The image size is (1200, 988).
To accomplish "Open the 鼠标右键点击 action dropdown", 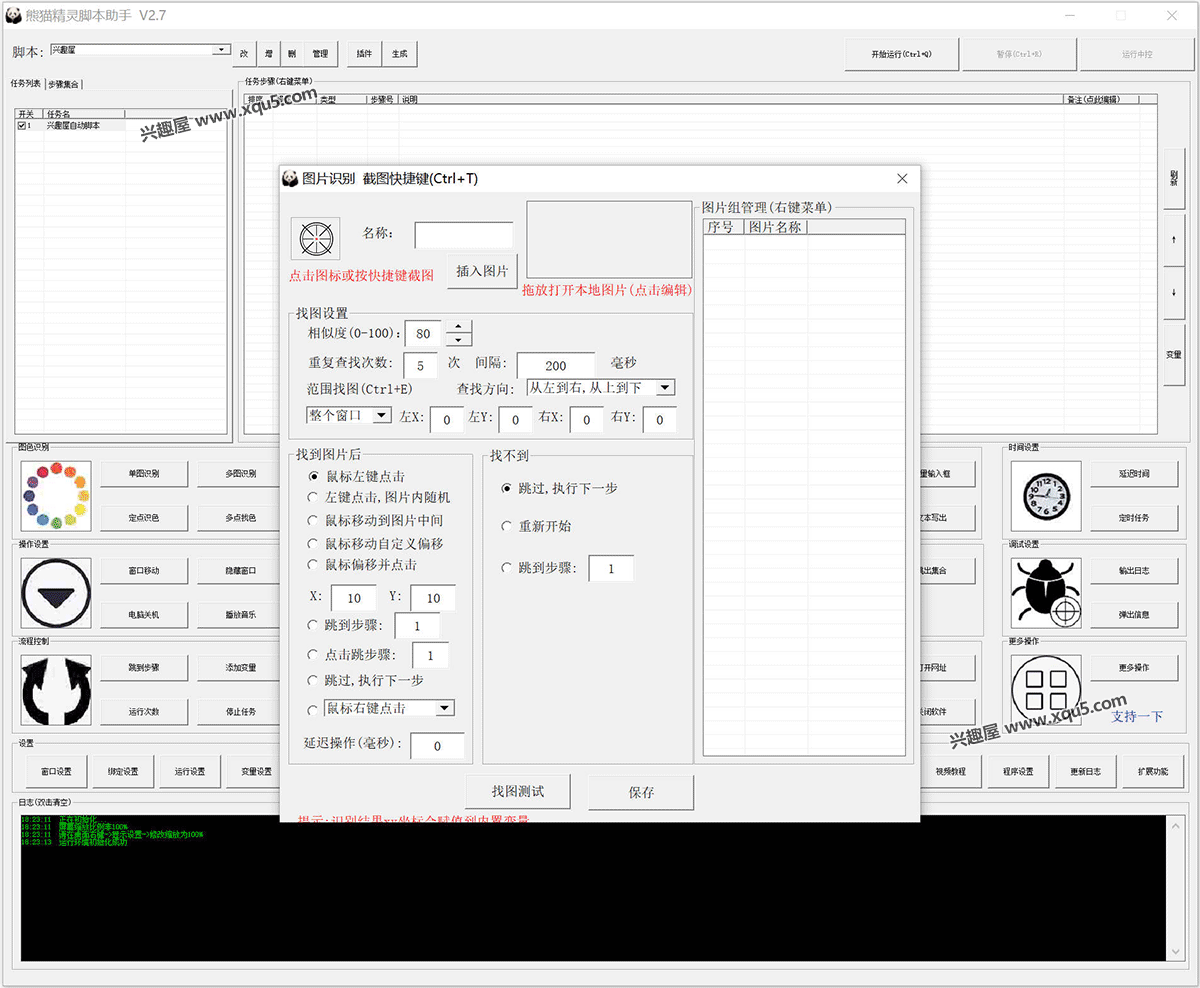I will (x=445, y=708).
